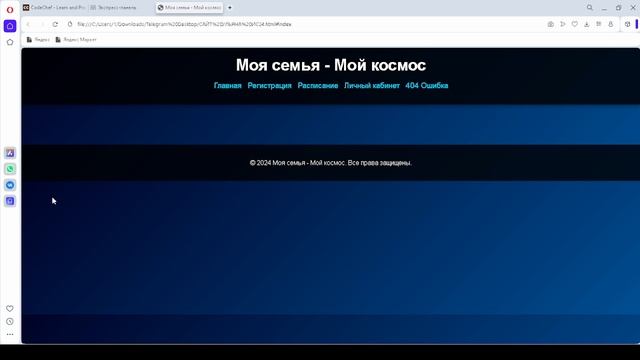
Task: Open the sidebar pentagon workspace icon
Action: (x=10, y=42)
